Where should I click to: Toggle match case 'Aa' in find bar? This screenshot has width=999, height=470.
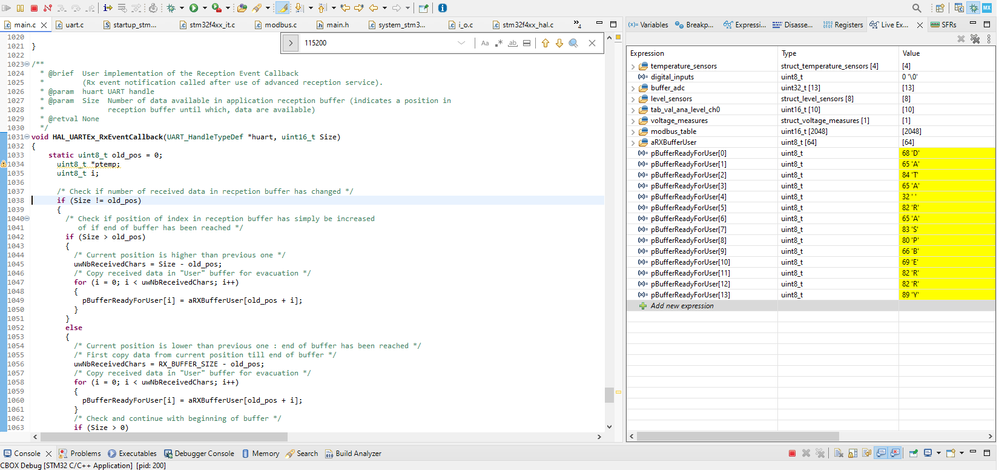[485, 43]
